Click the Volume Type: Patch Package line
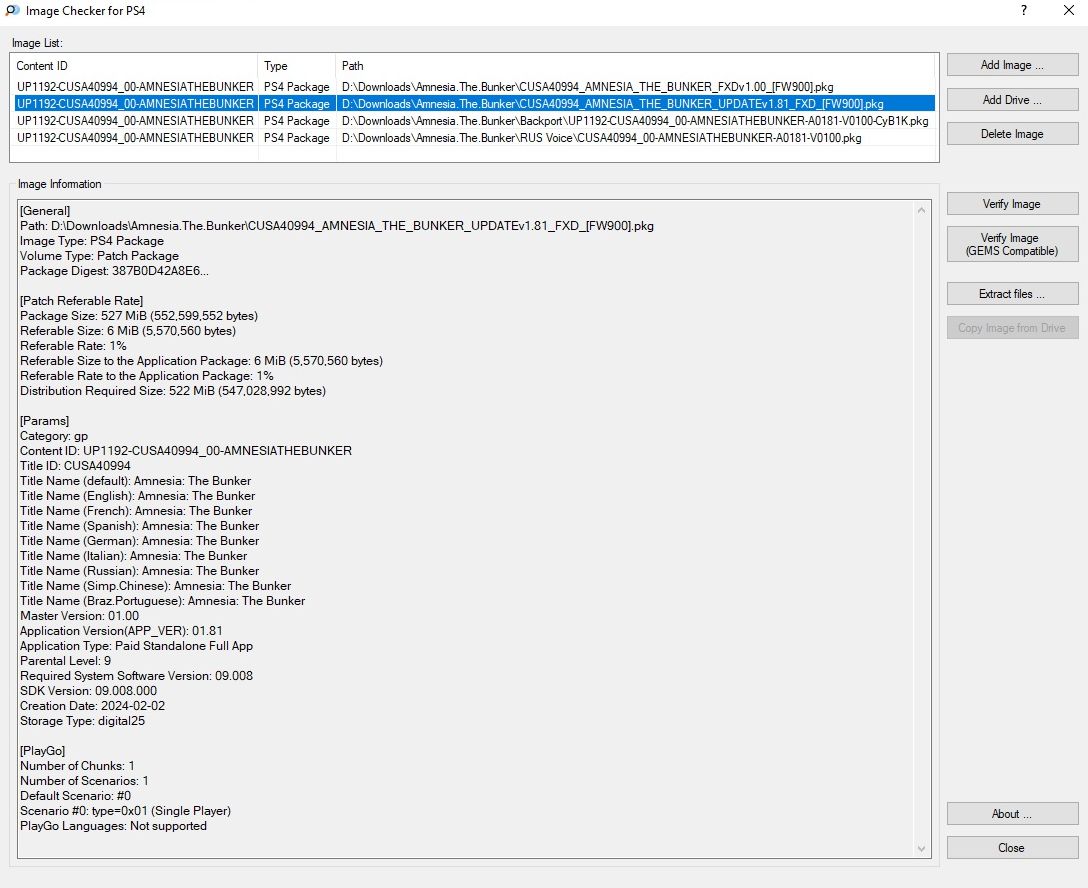This screenshot has width=1088, height=888. 99,256
